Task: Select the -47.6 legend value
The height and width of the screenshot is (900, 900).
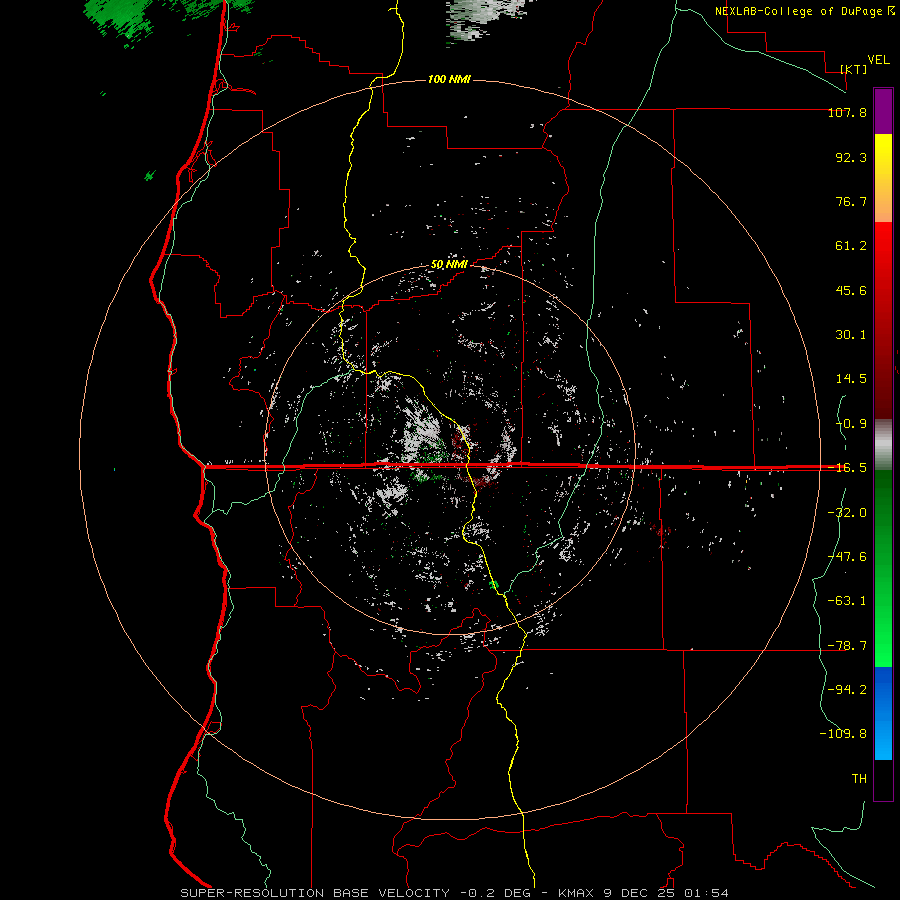Action: coord(847,557)
